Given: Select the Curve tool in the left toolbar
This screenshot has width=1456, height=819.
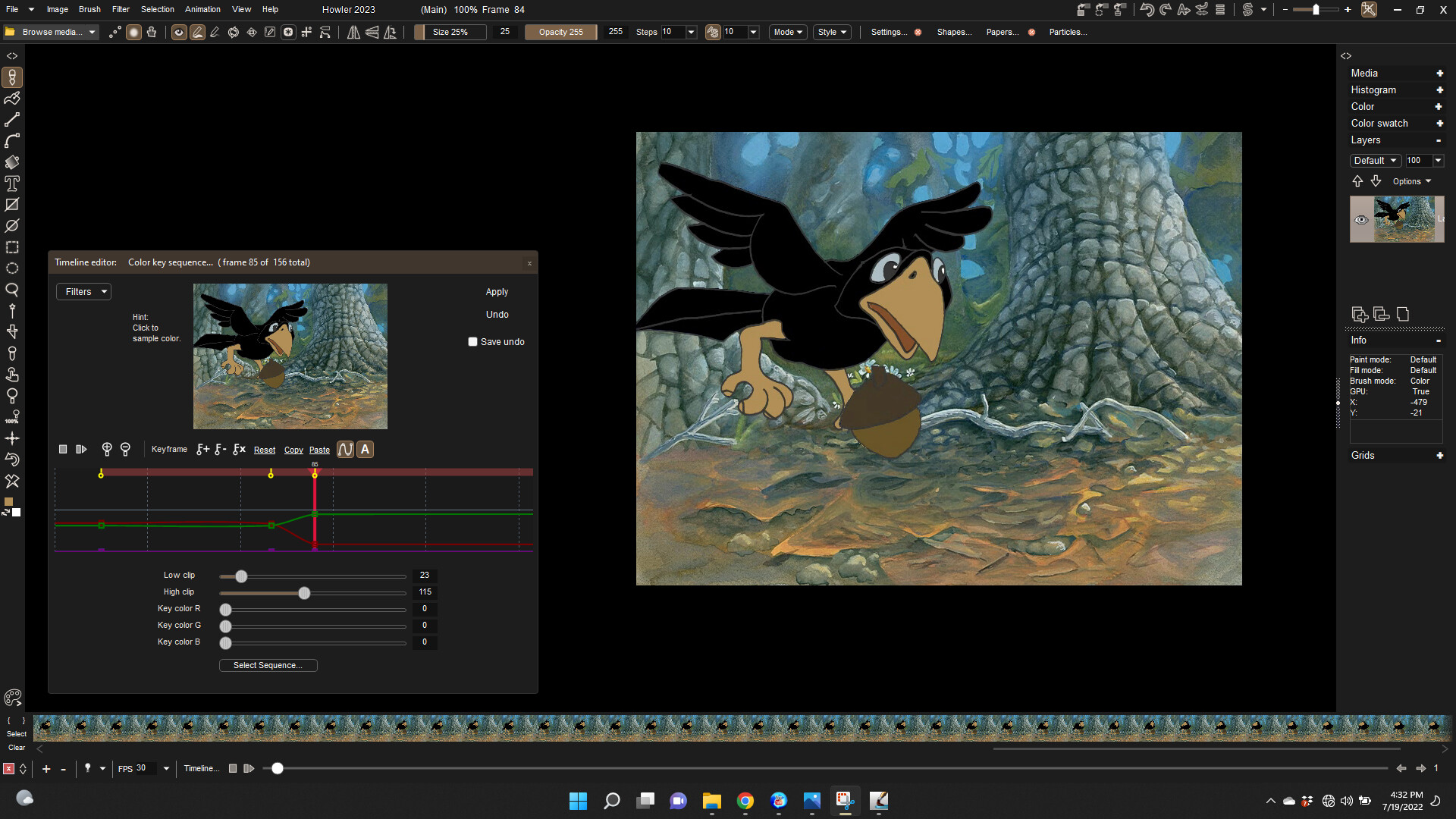Looking at the screenshot, I should pyautogui.click(x=11, y=141).
